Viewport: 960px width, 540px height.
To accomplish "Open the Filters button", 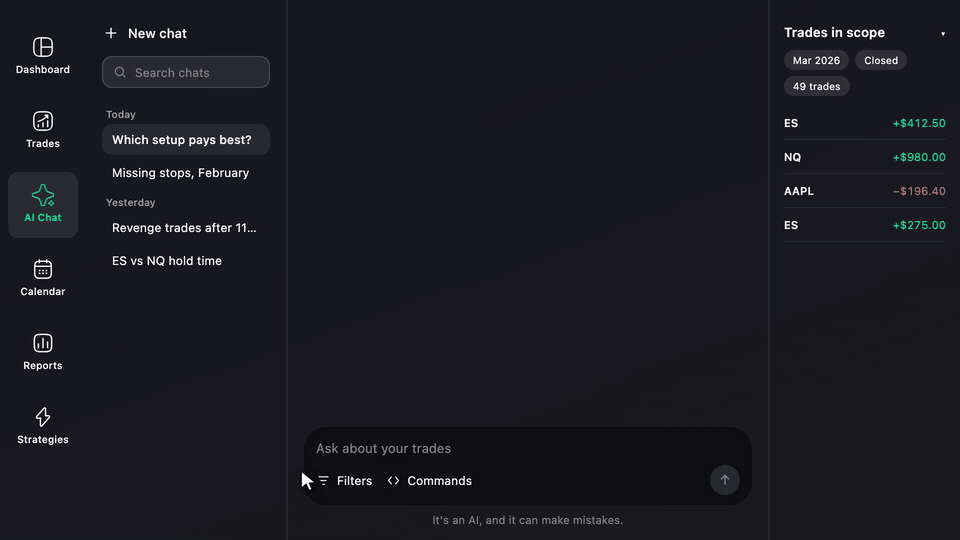I will pos(345,481).
